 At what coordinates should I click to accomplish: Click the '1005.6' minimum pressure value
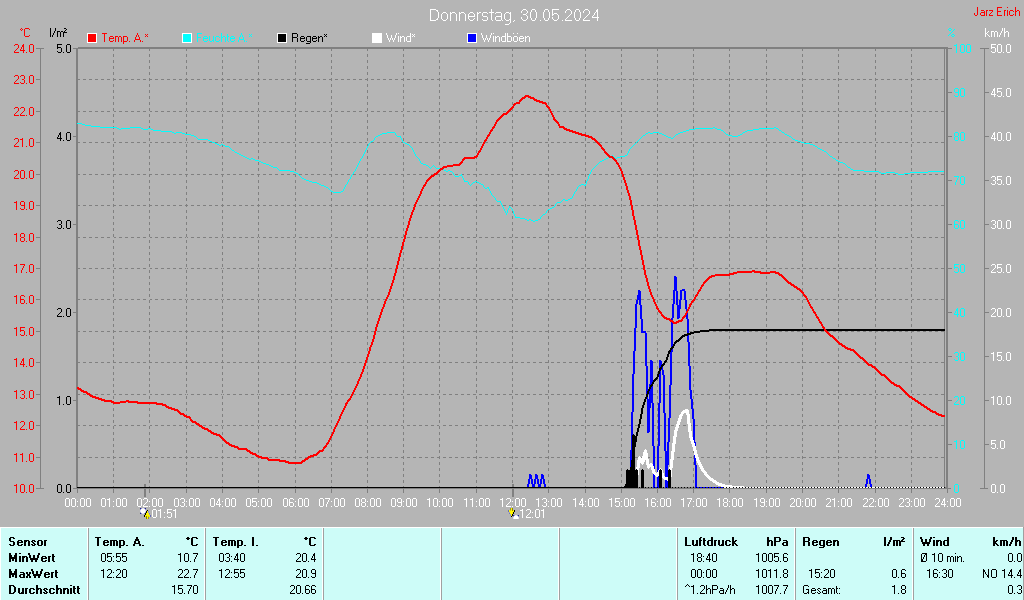772,558
